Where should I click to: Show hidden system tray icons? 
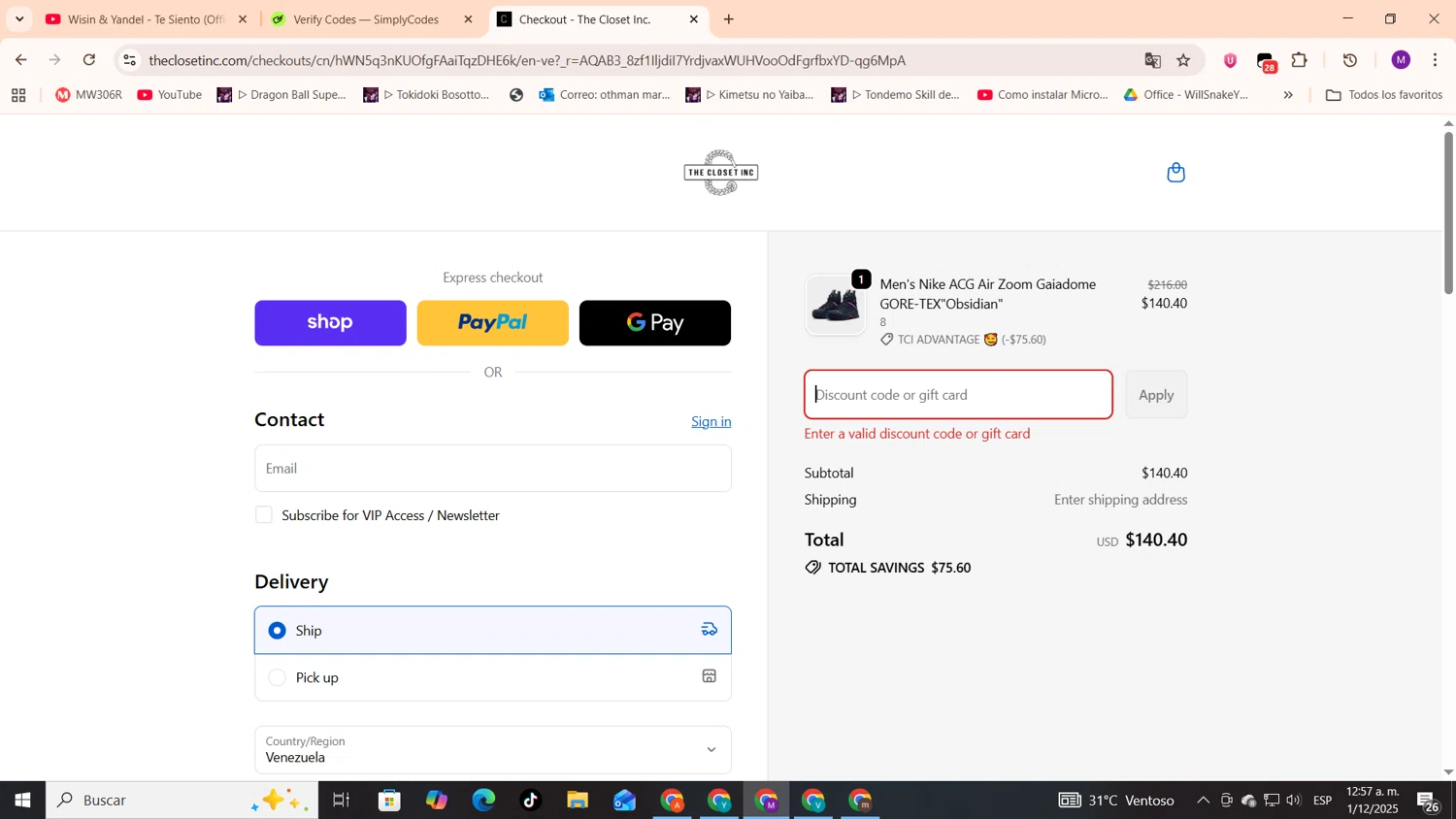pos(1203,801)
